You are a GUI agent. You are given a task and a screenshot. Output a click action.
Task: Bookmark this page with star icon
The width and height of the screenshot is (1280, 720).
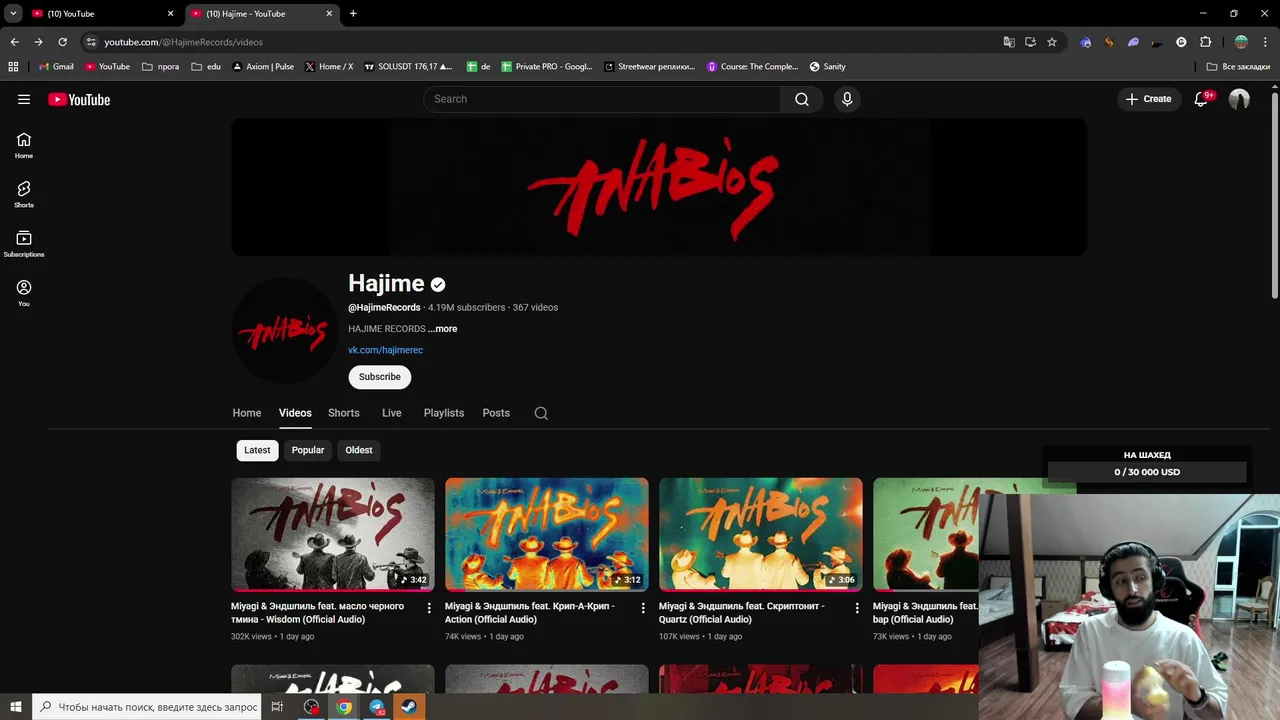pyautogui.click(x=1052, y=42)
